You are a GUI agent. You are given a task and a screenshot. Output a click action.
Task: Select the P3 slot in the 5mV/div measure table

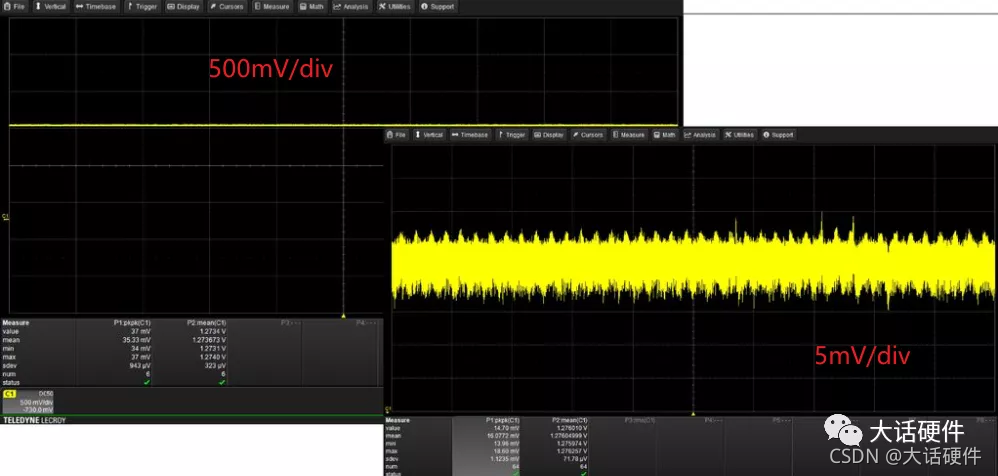638,421
